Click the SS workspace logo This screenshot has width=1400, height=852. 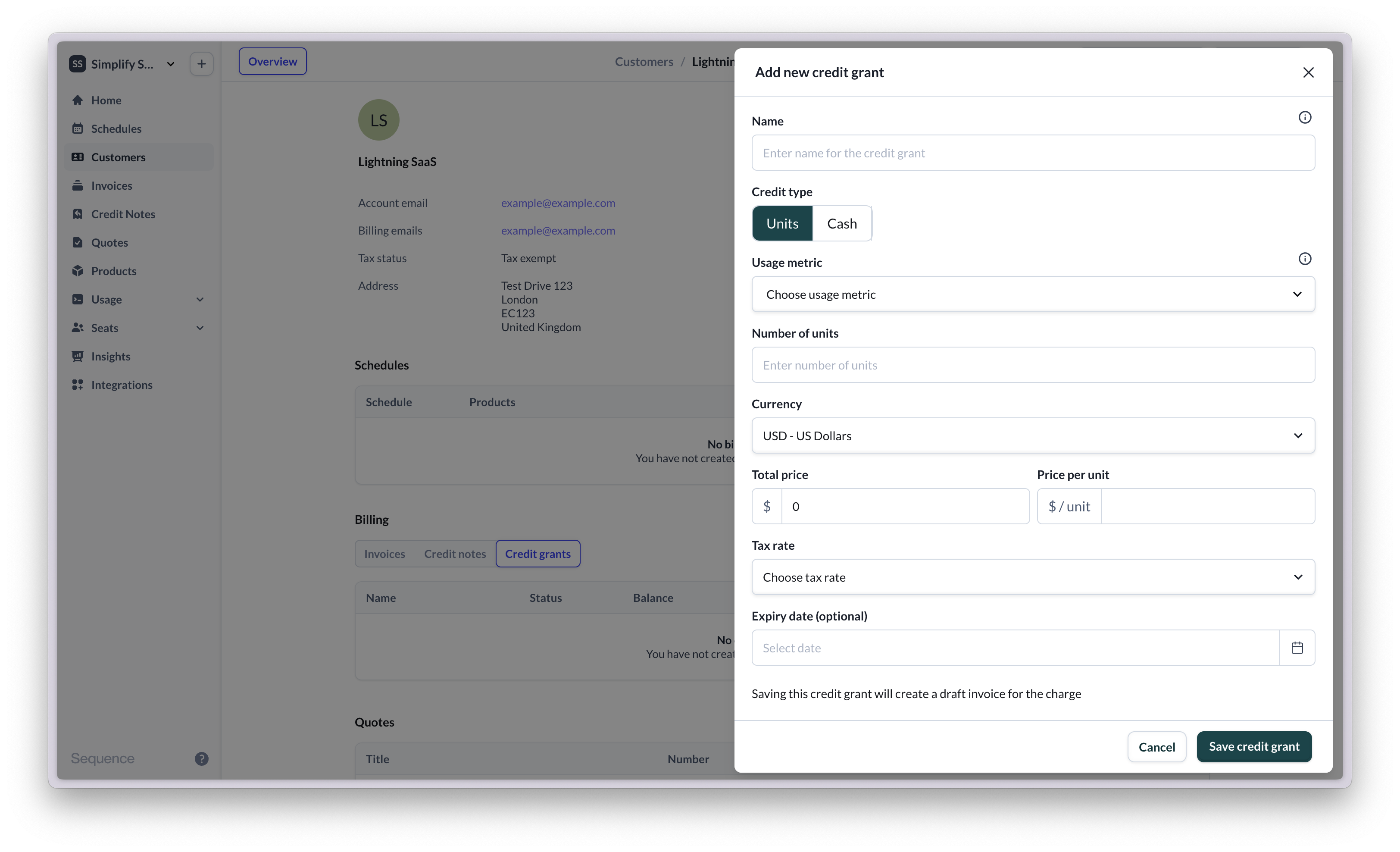(77, 64)
